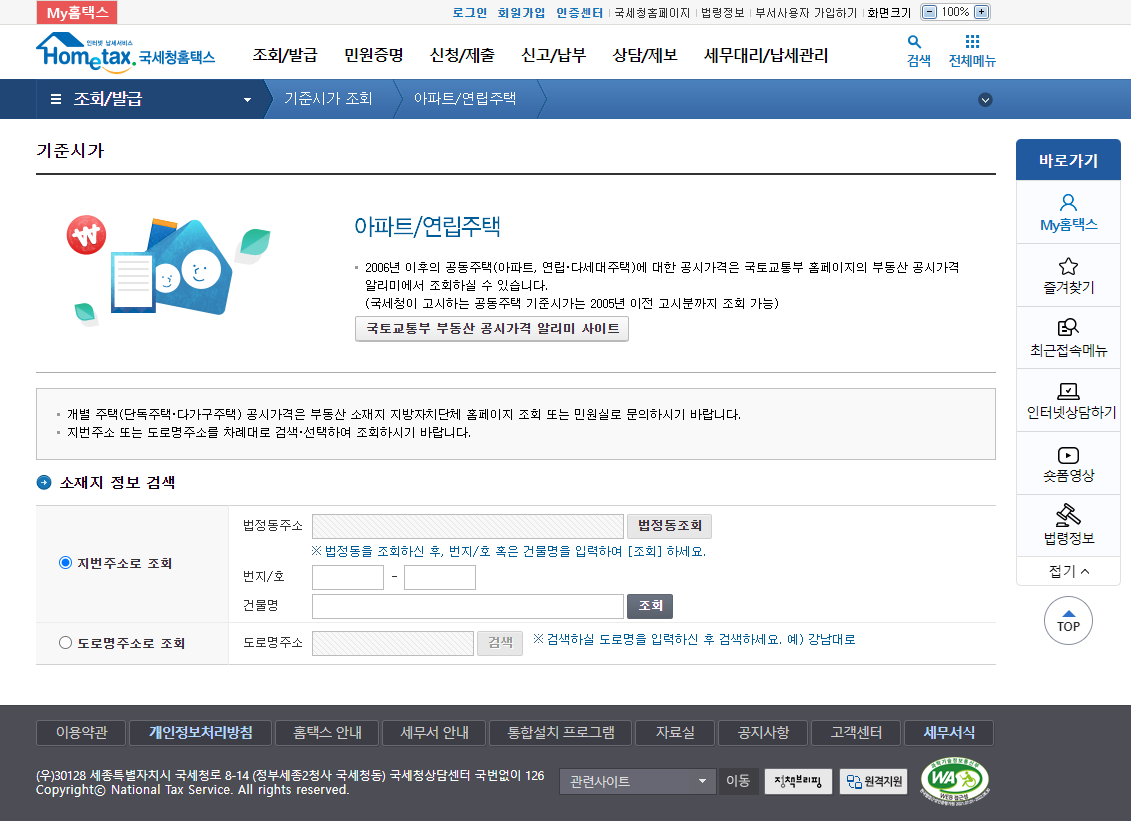The width and height of the screenshot is (1131, 821).
Task: Open 관련사이트 dropdown in footer
Action: coord(637,782)
